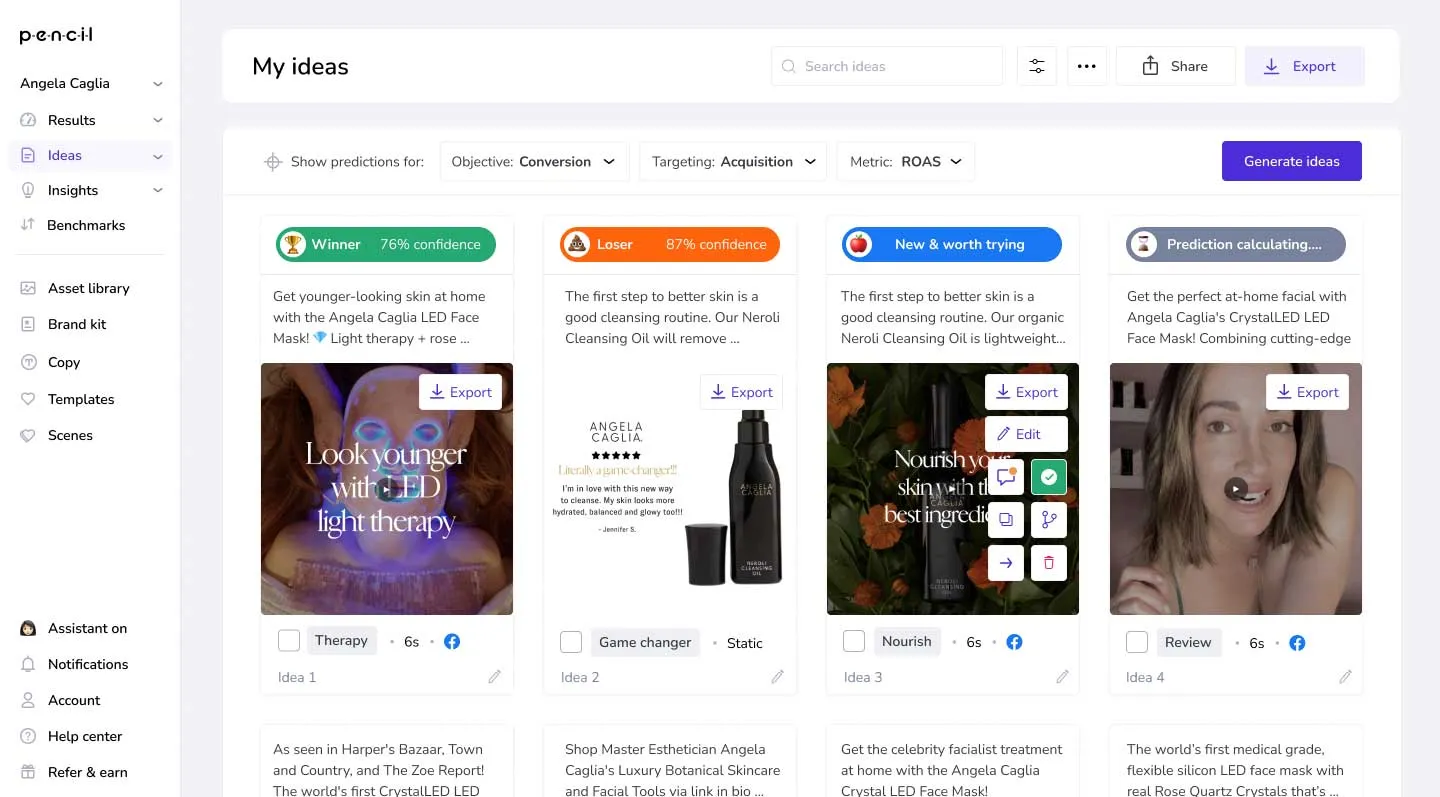The width and height of the screenshot is (1440, 797).
Task: Open the Objective Conversion dropdown
Action: point(534,162)
